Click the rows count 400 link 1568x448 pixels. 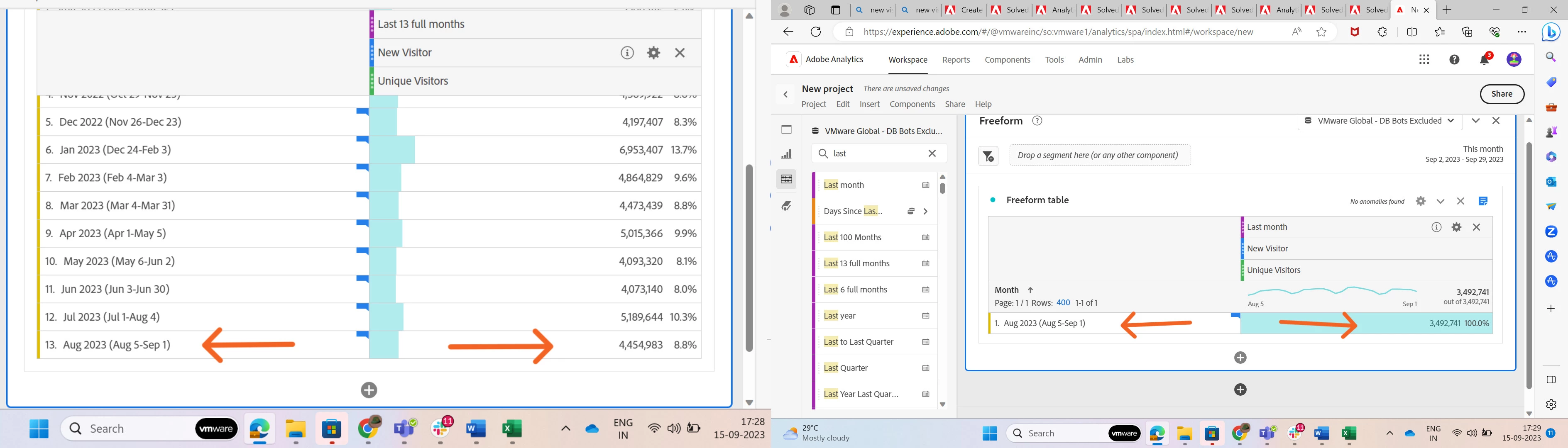(1063, 303)
